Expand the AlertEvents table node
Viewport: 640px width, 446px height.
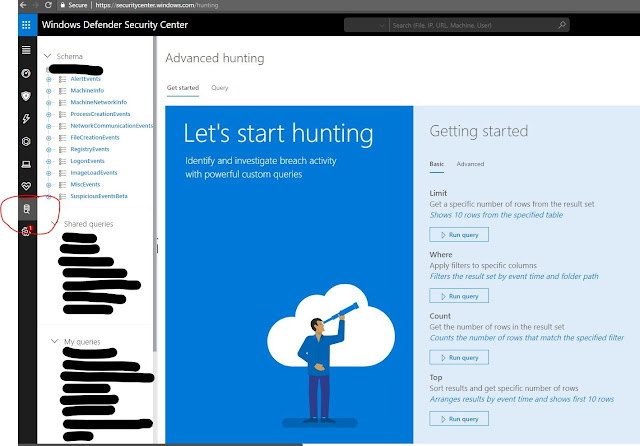tap(49, 79)
